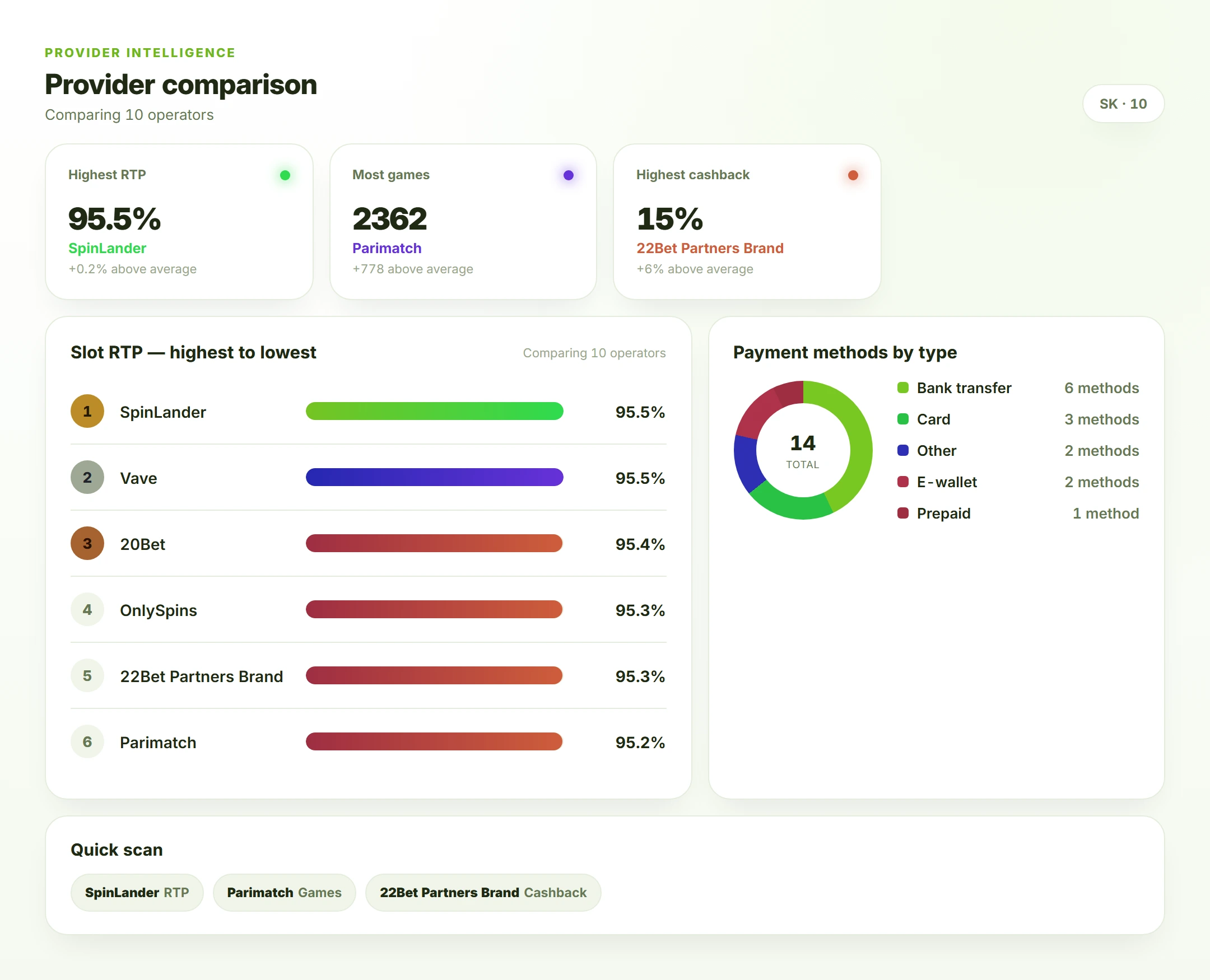Click the Provider comparison heading
The height and width of the screenshot is (980, 1210).
coord(181,85)
